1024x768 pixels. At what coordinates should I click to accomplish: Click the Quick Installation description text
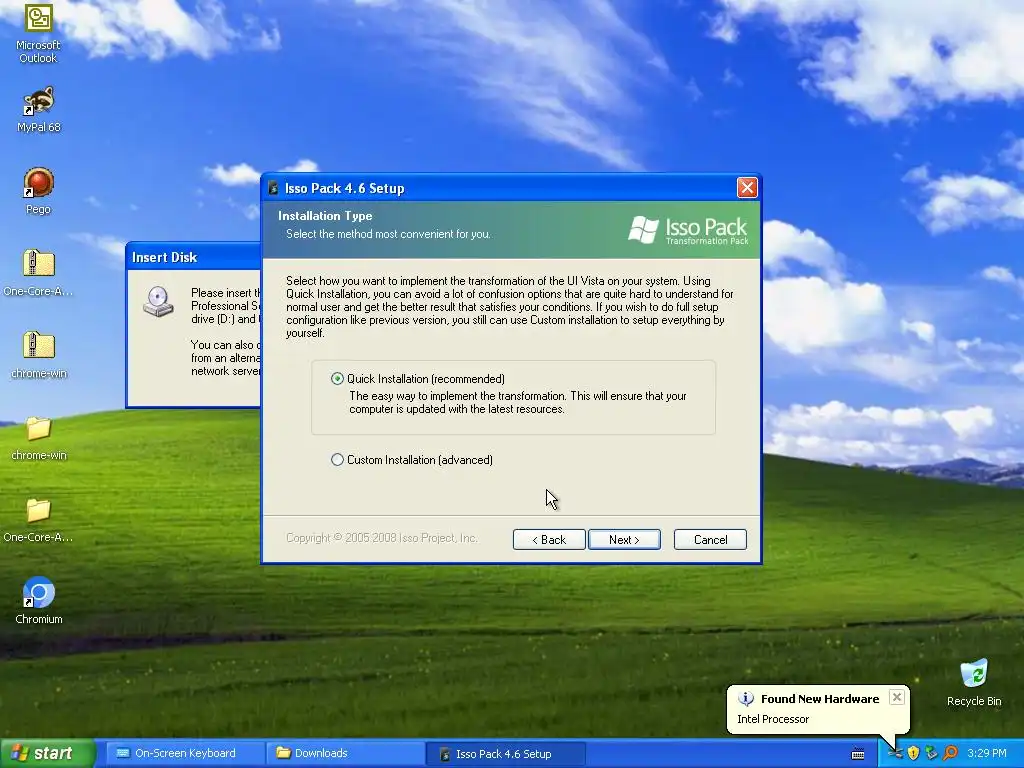coord(518,402)
